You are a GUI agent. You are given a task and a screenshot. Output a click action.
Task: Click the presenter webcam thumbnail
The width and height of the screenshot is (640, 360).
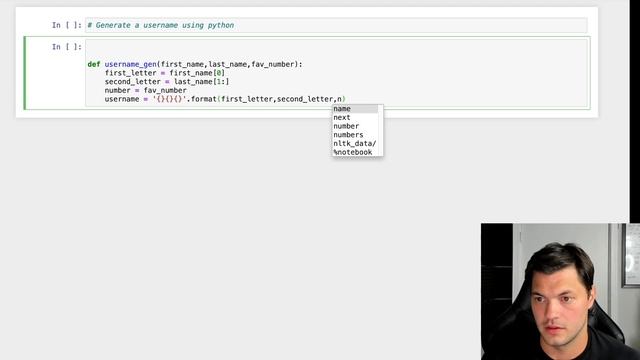pos(560,291)
